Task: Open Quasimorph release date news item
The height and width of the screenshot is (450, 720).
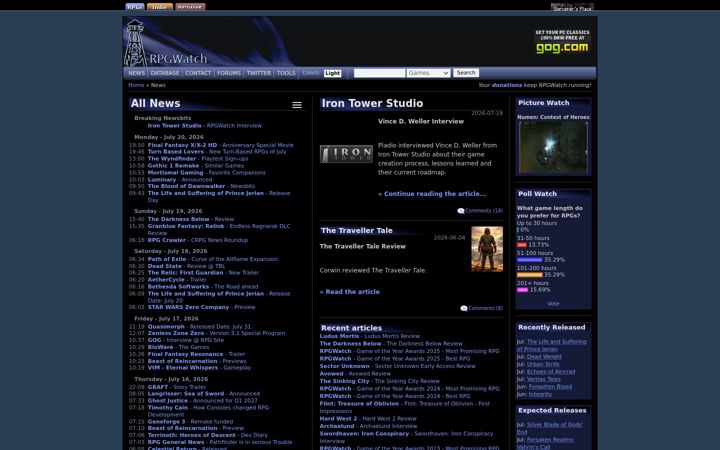Action: 199,326
